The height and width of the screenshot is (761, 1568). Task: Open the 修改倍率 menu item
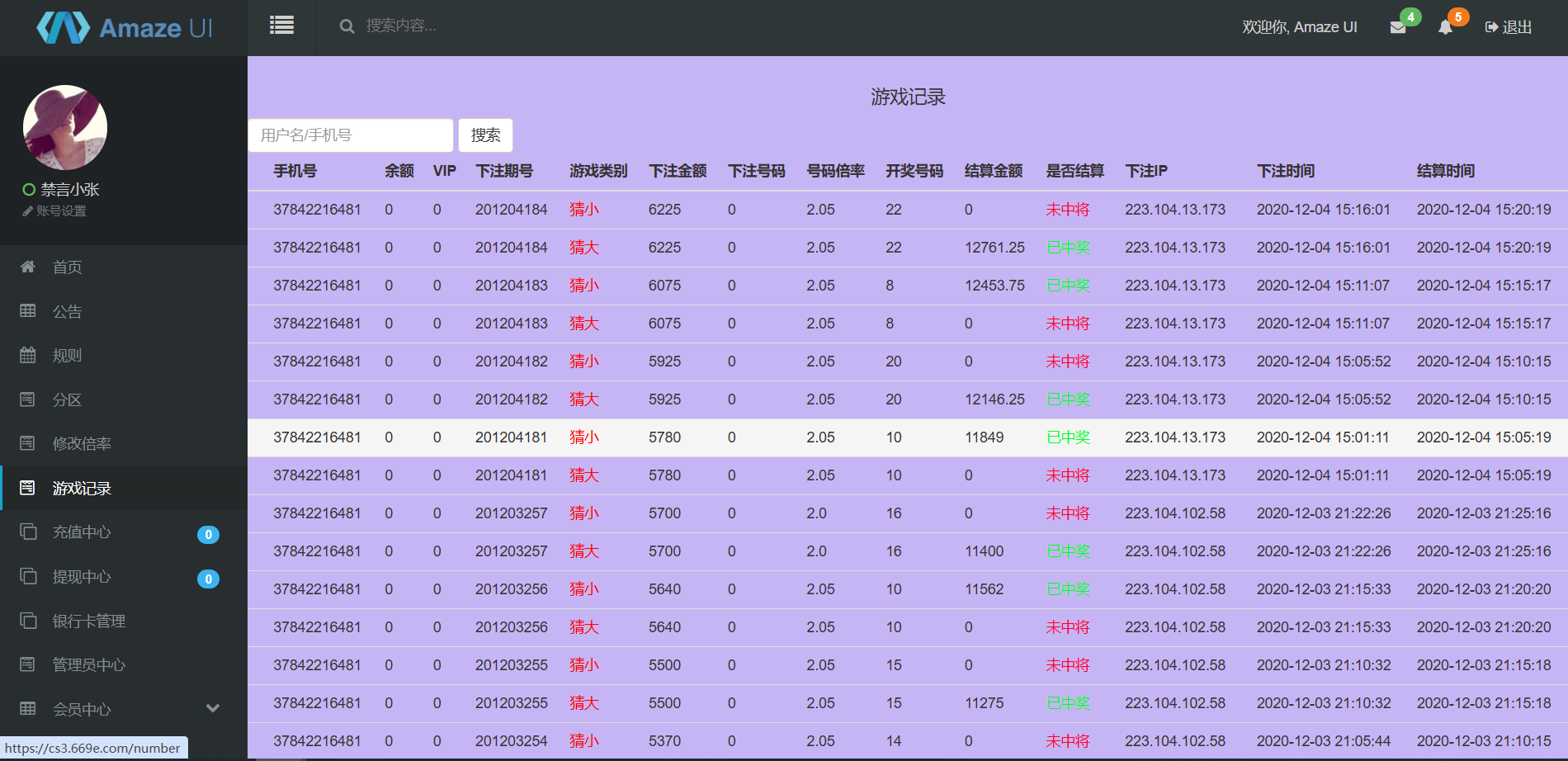(124, 444)
